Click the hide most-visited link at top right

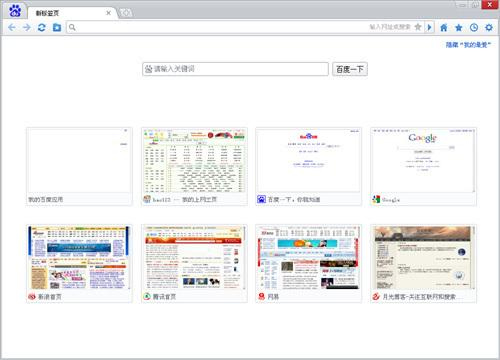pos(468,45)
